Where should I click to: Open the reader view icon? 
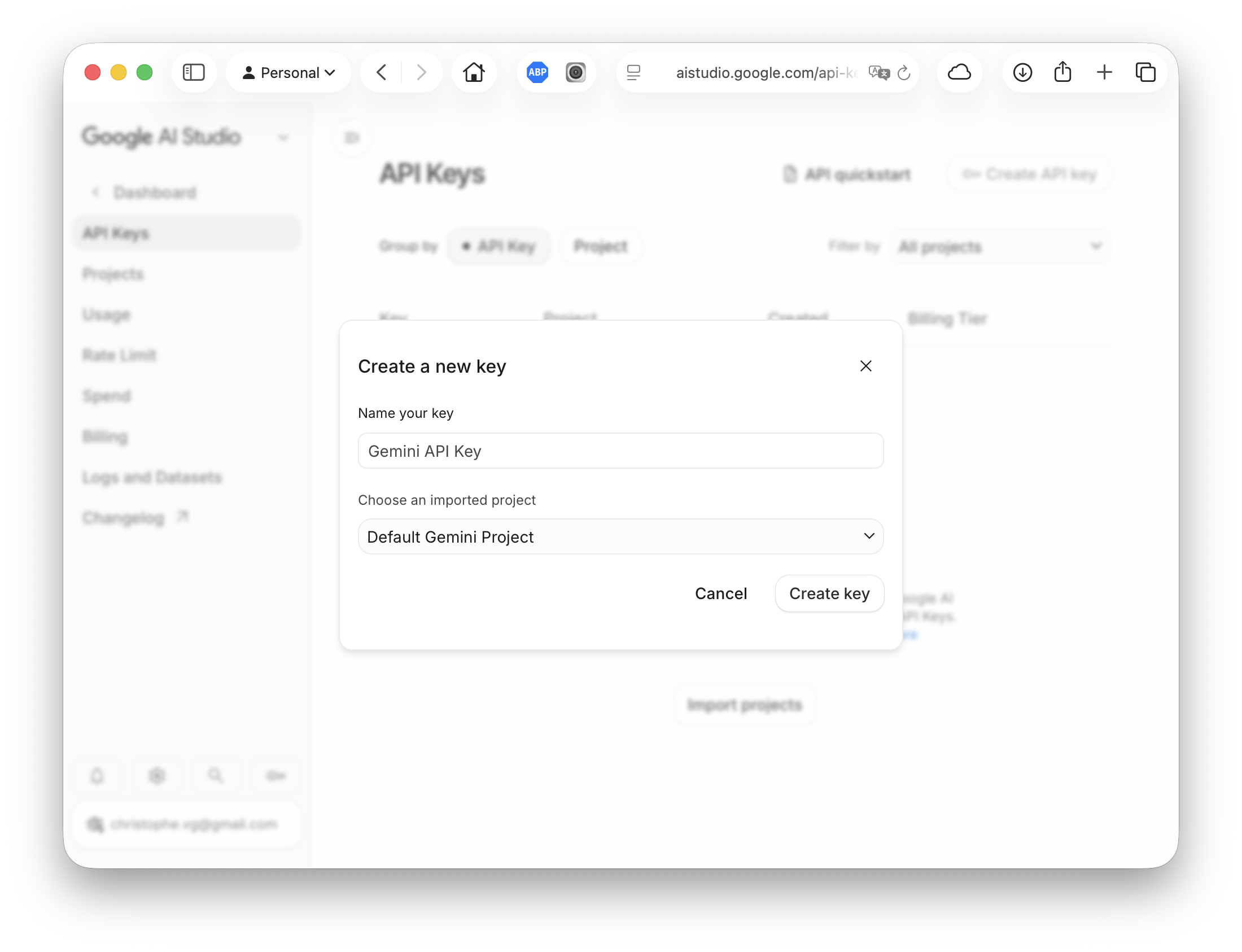coord(633,72)
